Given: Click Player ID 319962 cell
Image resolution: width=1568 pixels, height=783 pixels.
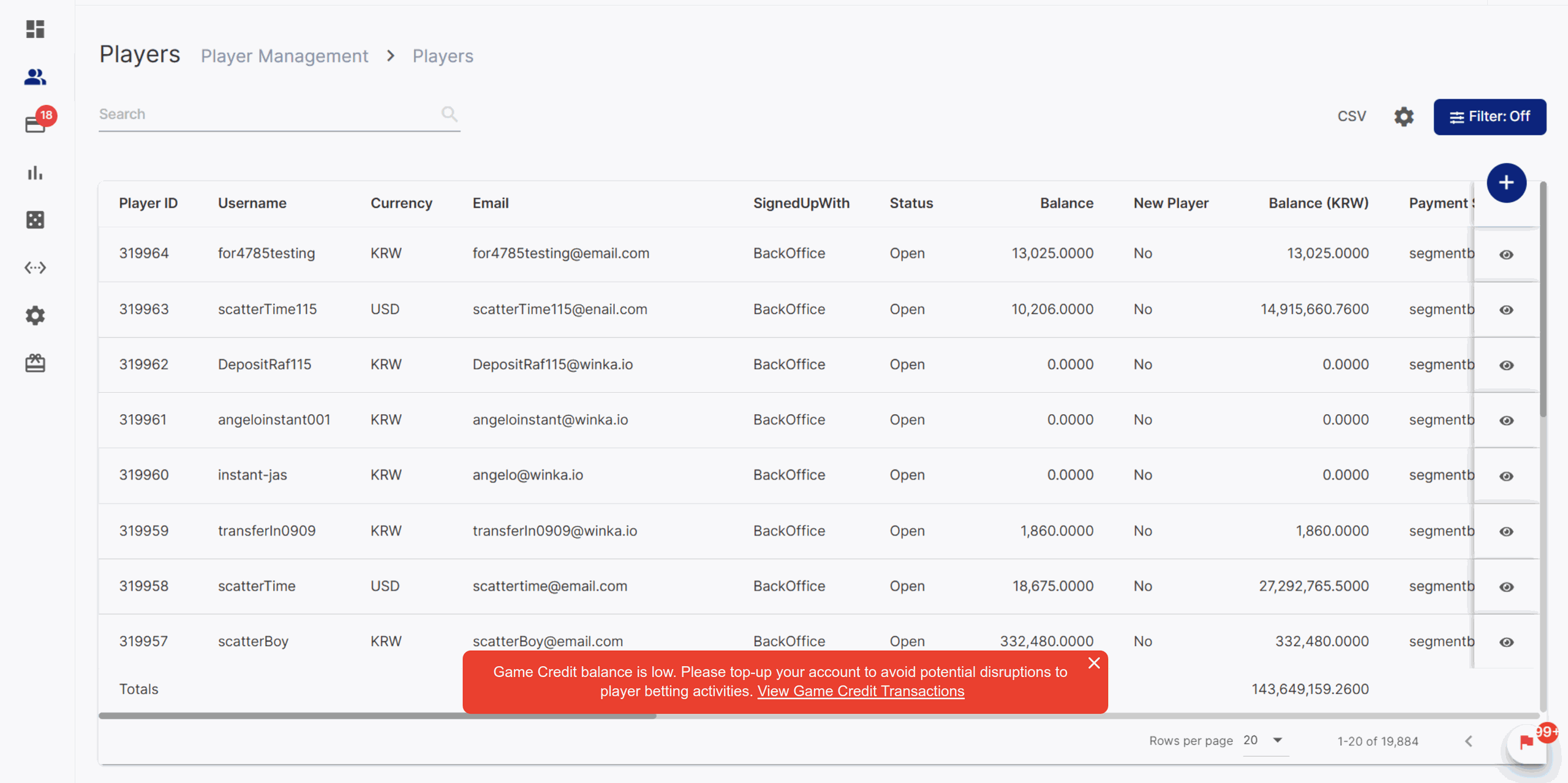Looking at the screenshot, I should tap(144, 365).
